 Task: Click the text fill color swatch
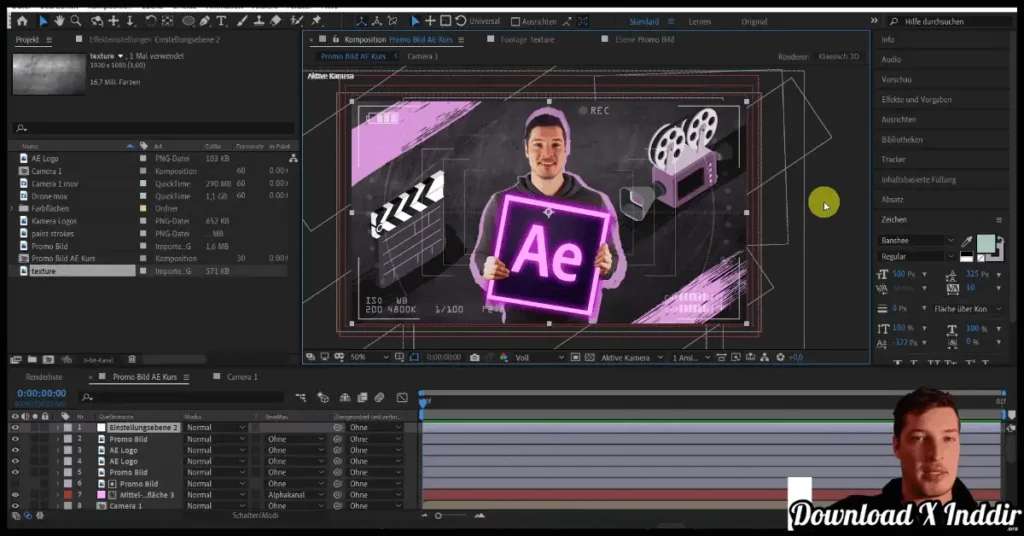(985, 244)
